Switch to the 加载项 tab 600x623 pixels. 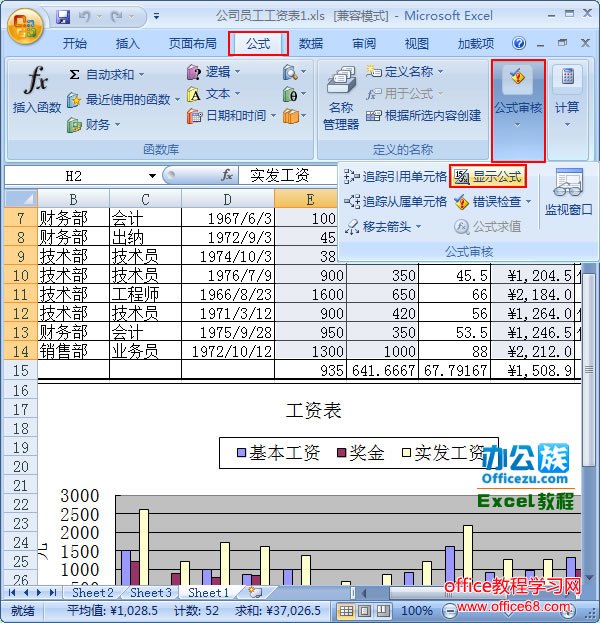(475, 43)
